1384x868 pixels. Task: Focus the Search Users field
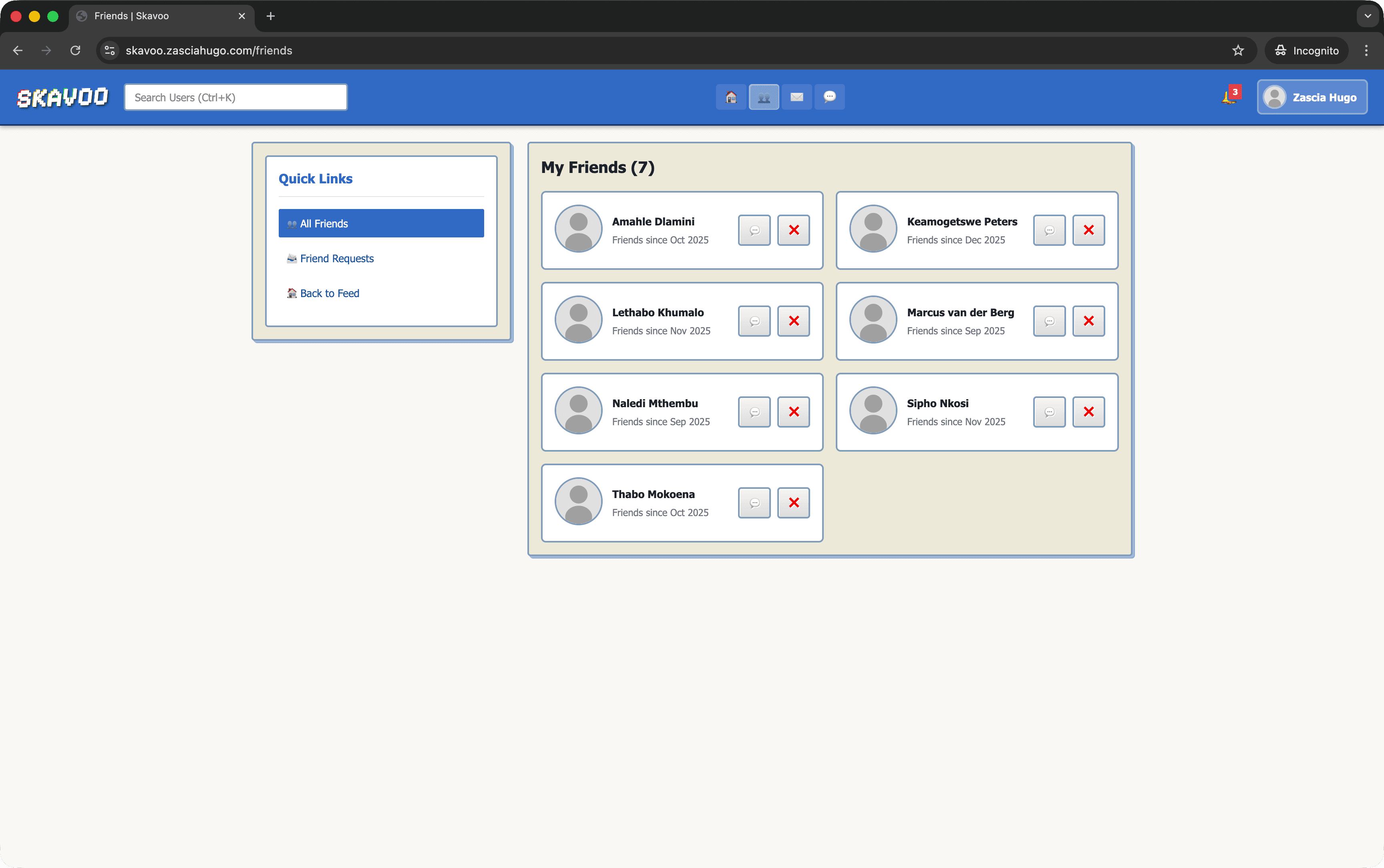235,97
